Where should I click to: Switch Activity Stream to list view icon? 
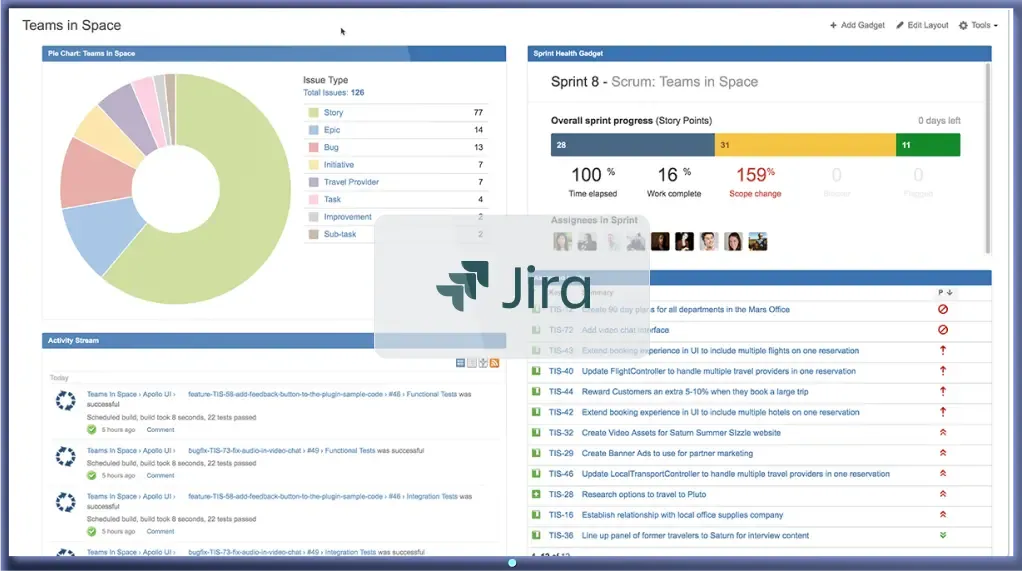[472, 362]
